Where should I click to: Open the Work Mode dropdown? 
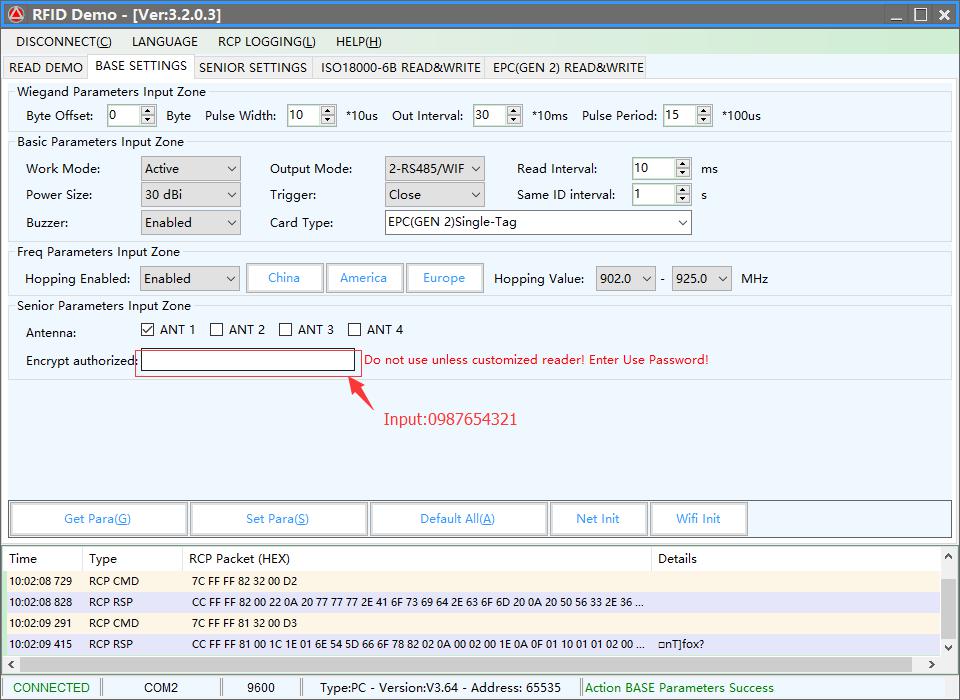(190, 169)
